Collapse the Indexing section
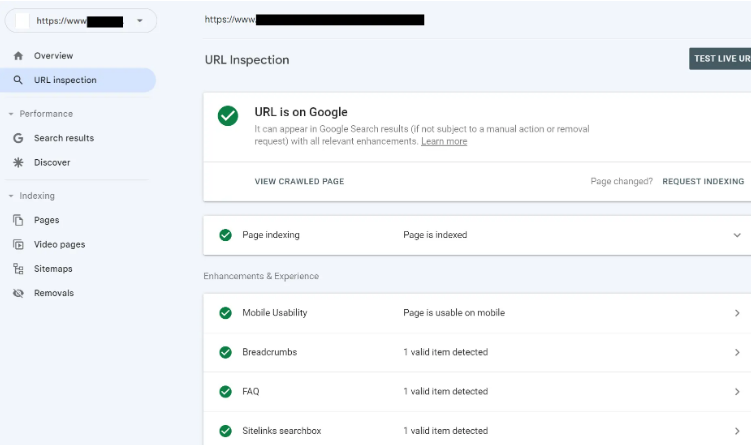751x445 pixels. 10,196
